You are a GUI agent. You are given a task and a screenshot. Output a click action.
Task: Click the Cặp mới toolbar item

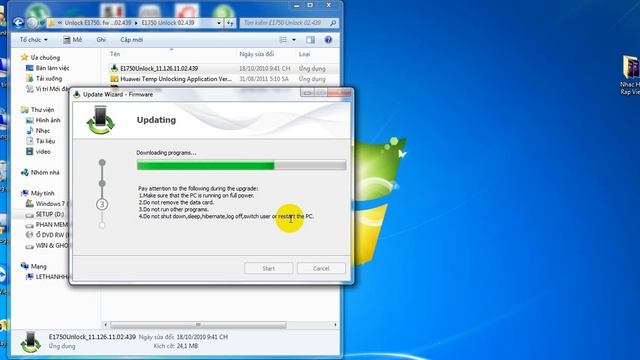pyautogui.click(x=131, y=40)
